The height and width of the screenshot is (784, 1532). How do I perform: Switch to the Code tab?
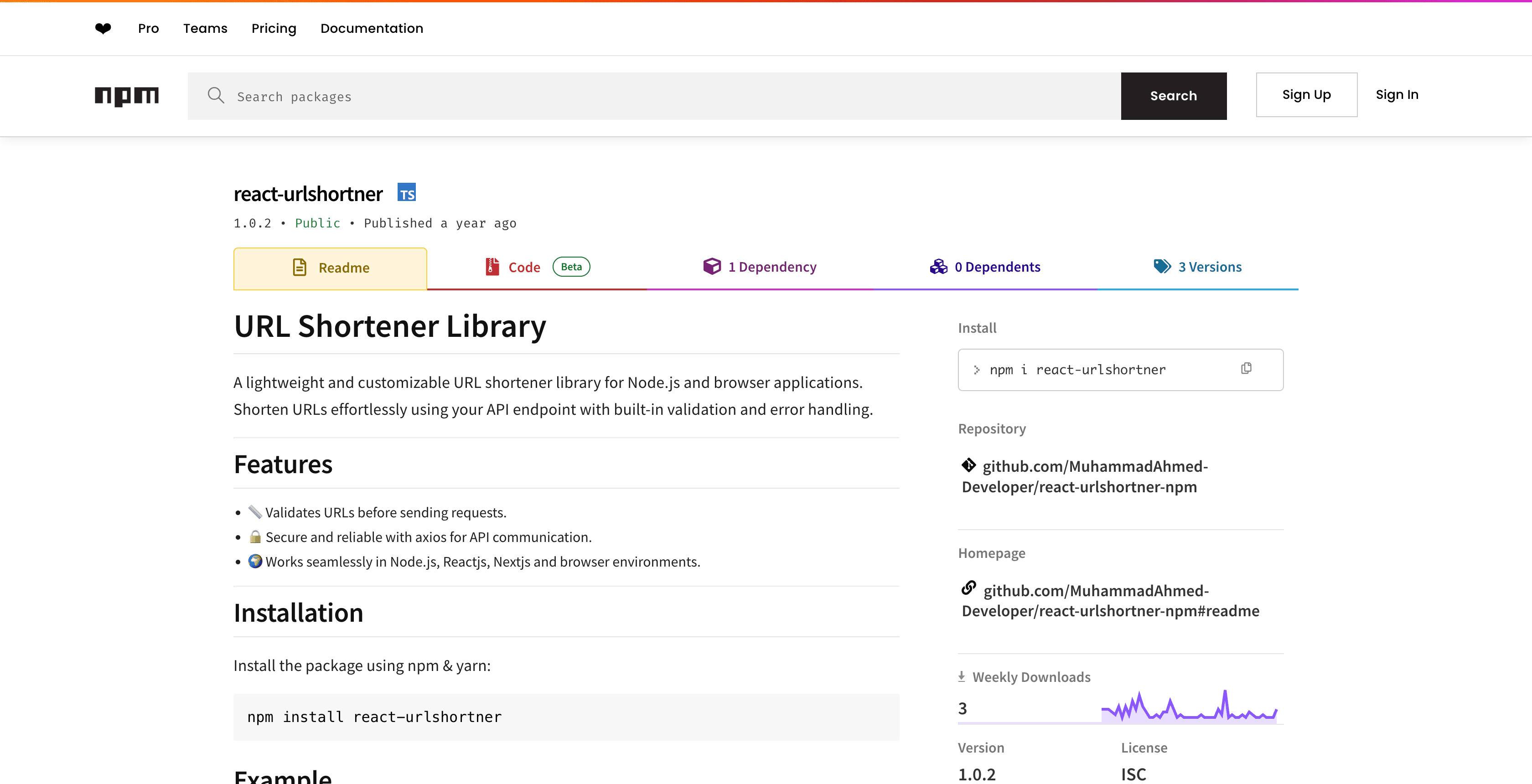(x=524, y=267)
